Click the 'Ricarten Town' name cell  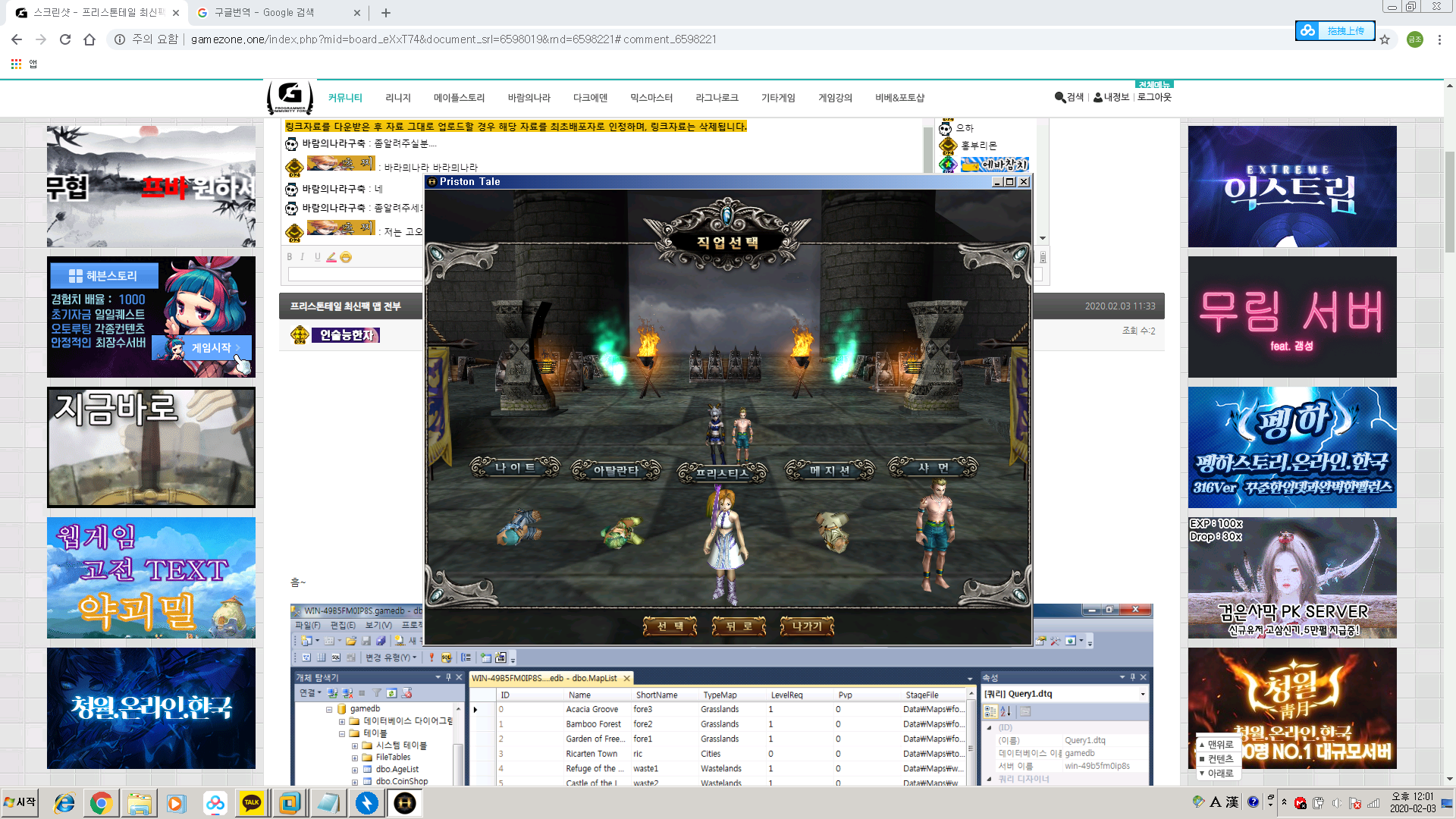point(591,754)
